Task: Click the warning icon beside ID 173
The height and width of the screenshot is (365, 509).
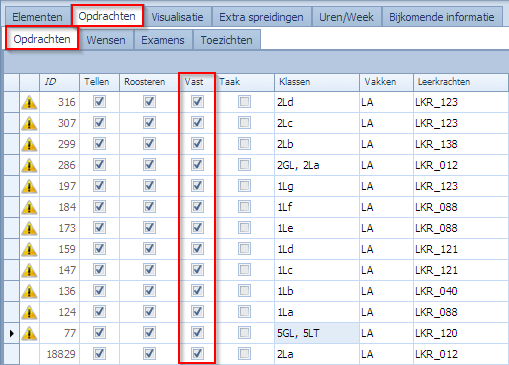Action: (29, 228)
